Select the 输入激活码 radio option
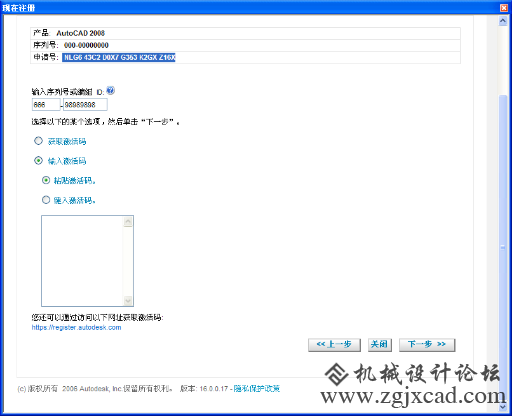 38,161
